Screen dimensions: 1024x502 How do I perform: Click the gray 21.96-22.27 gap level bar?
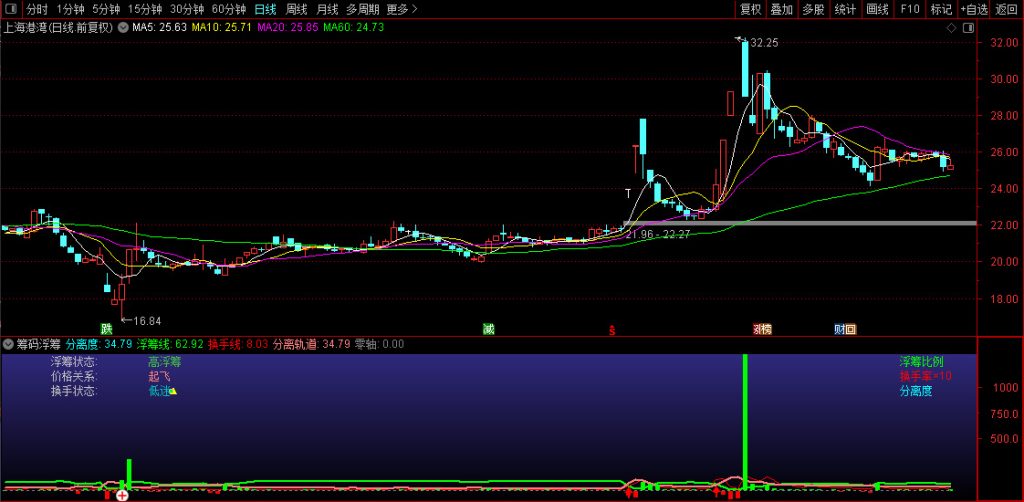tap(800, 222)
